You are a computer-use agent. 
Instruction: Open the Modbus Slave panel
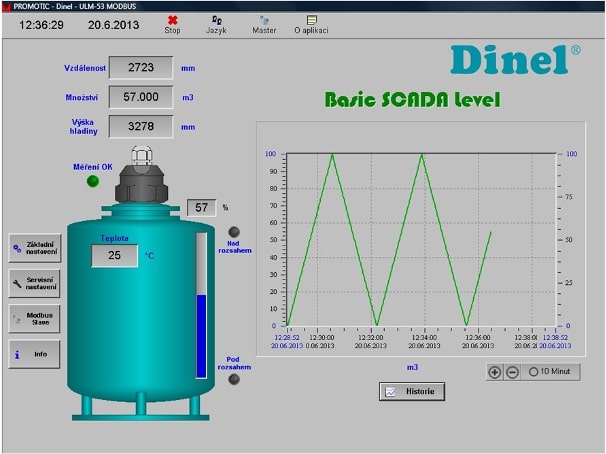point(35,319)
